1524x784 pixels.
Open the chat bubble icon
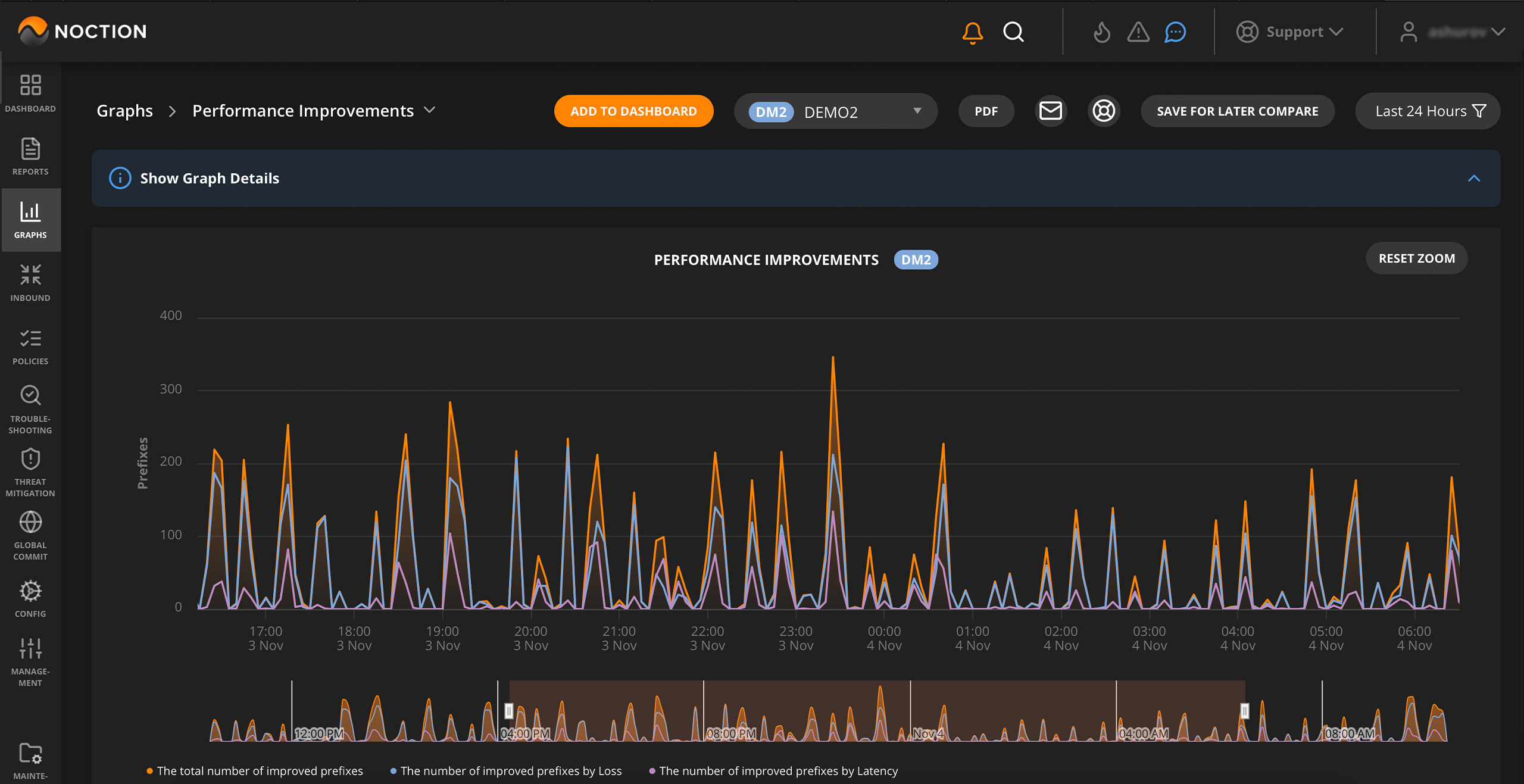click(1175, 32)
